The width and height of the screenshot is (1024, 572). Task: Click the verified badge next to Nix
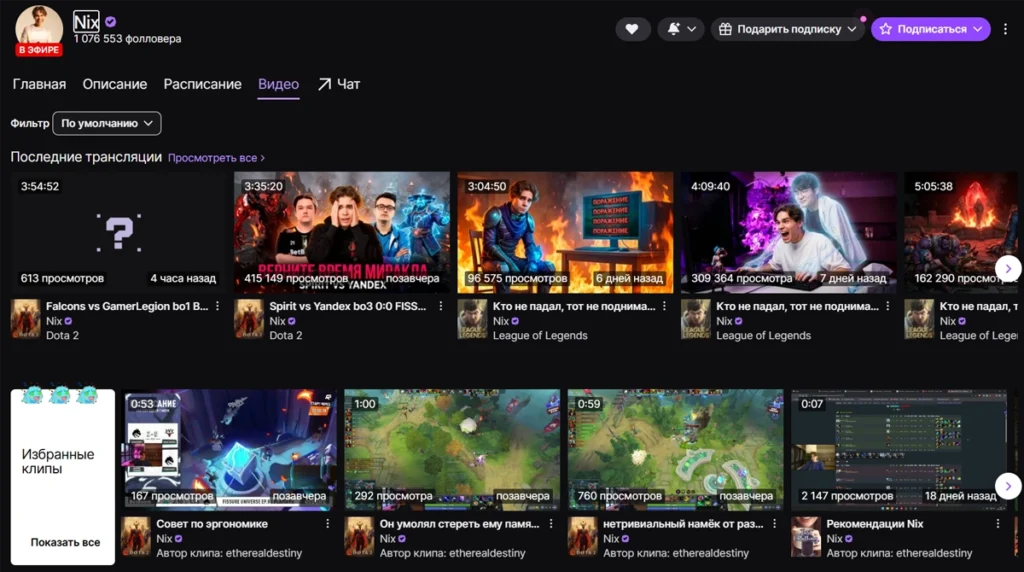(x=111, y=21)
